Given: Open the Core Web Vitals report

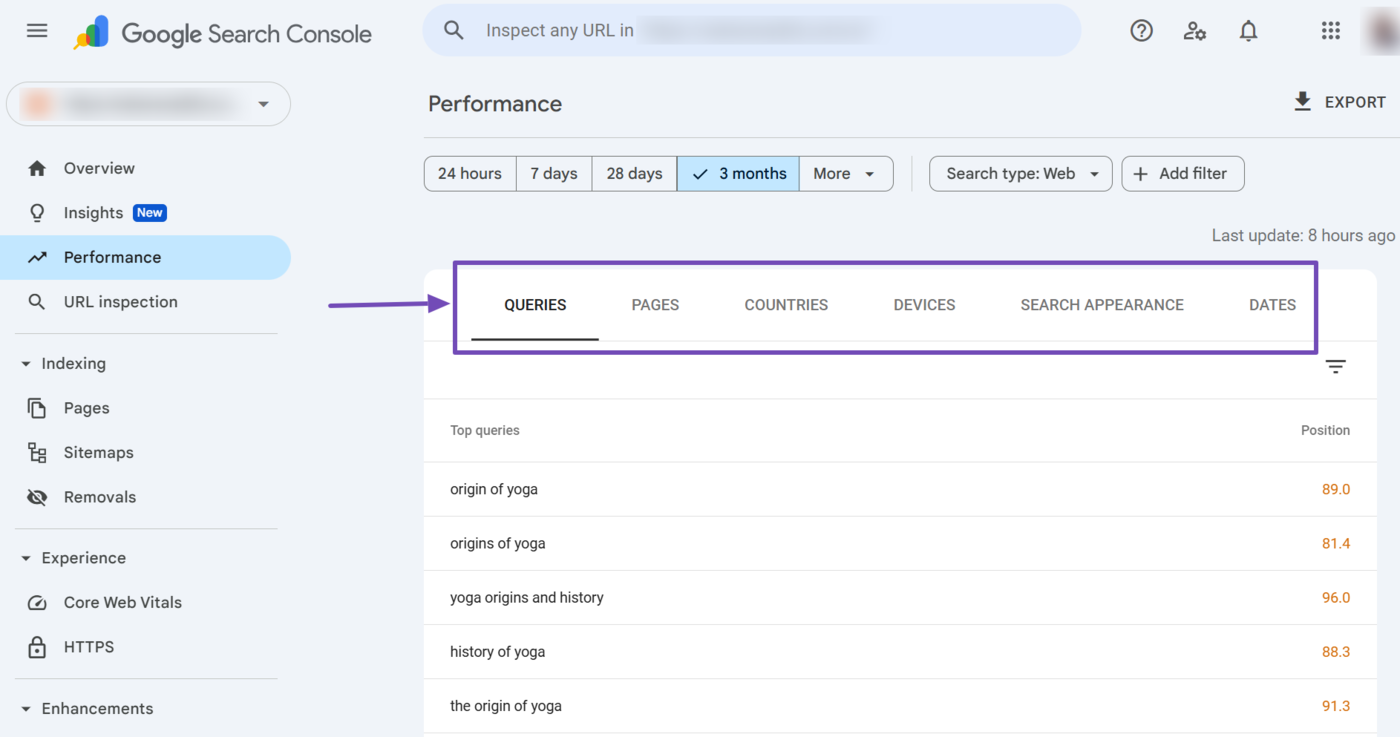Looking at the screenshot, I should (122, 602).
